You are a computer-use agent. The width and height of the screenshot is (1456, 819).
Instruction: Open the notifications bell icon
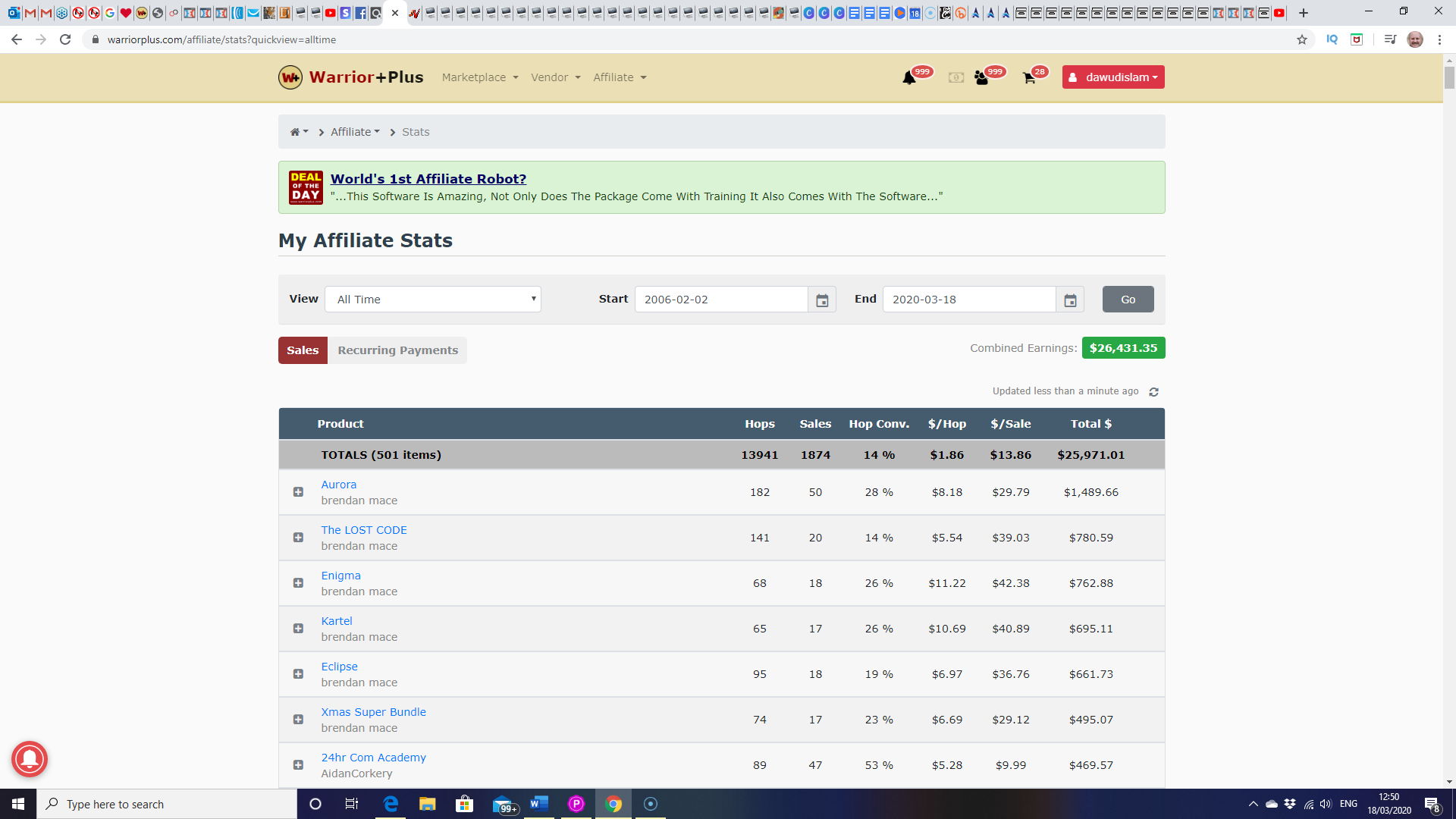click(x=908, y=77)
